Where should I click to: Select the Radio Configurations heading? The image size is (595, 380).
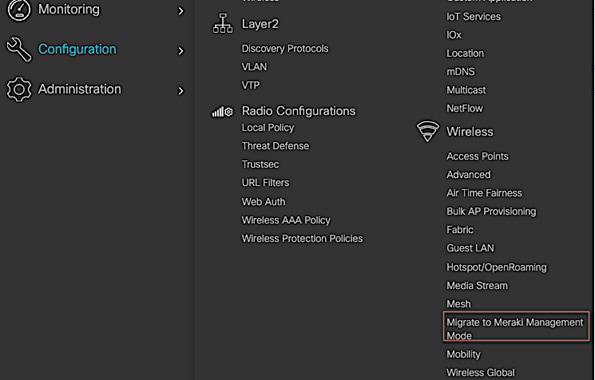click(299, 111)
